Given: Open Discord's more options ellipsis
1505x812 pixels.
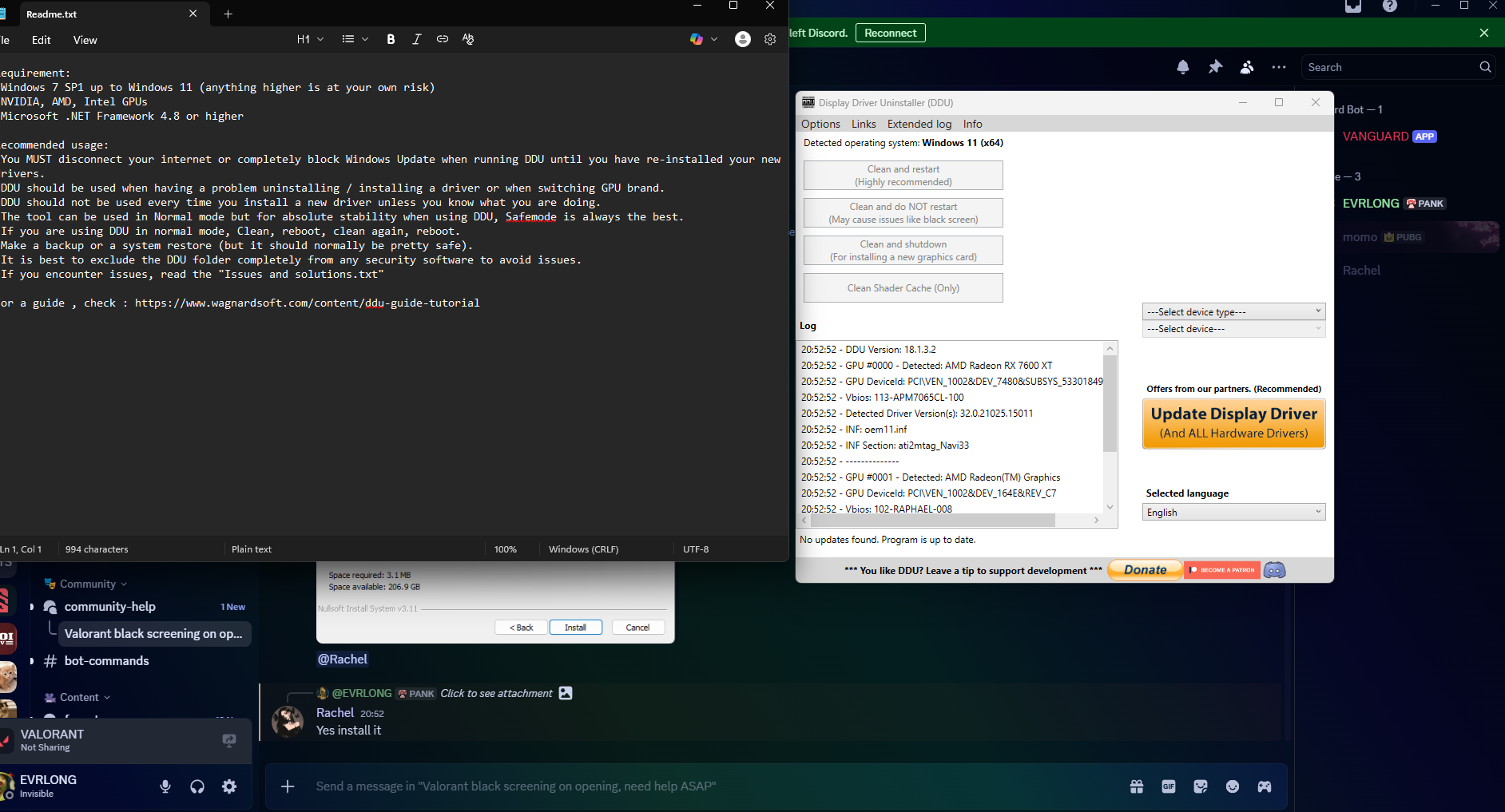Looking at the screenshot, I should click(1279, 67).
